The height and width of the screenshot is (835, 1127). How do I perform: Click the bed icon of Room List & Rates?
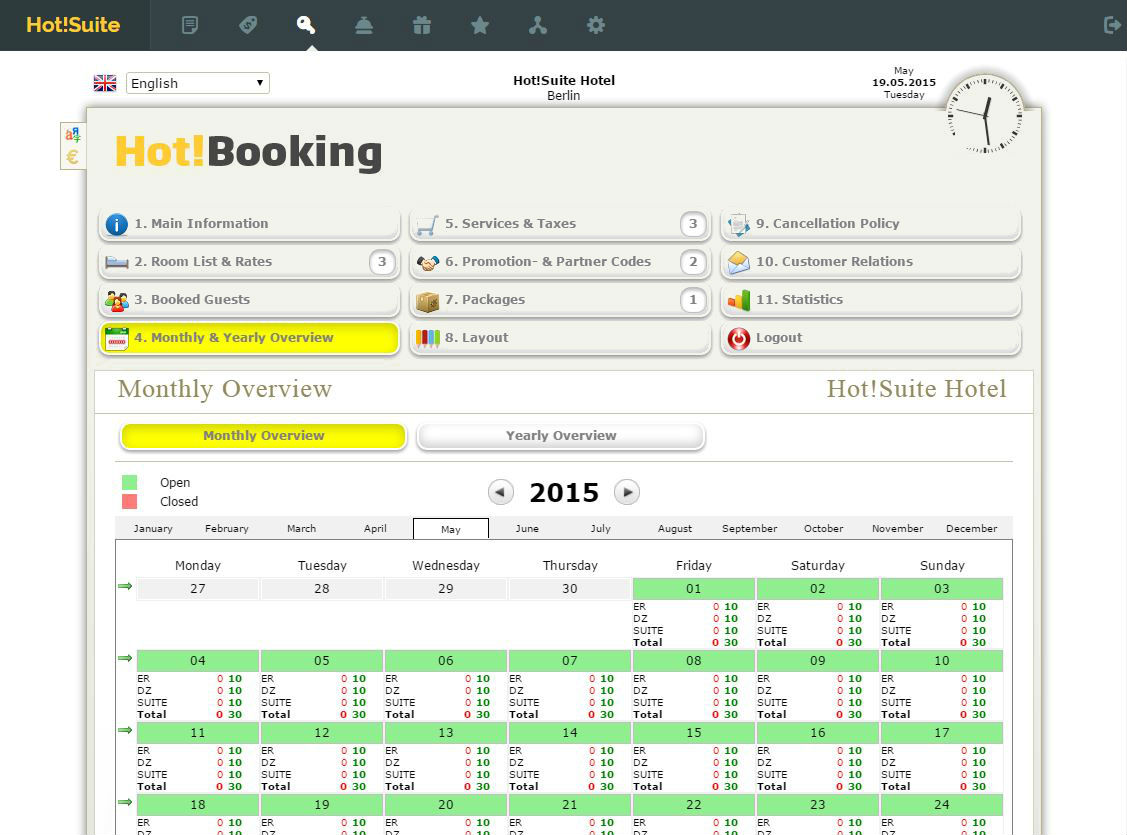[116, 262]
